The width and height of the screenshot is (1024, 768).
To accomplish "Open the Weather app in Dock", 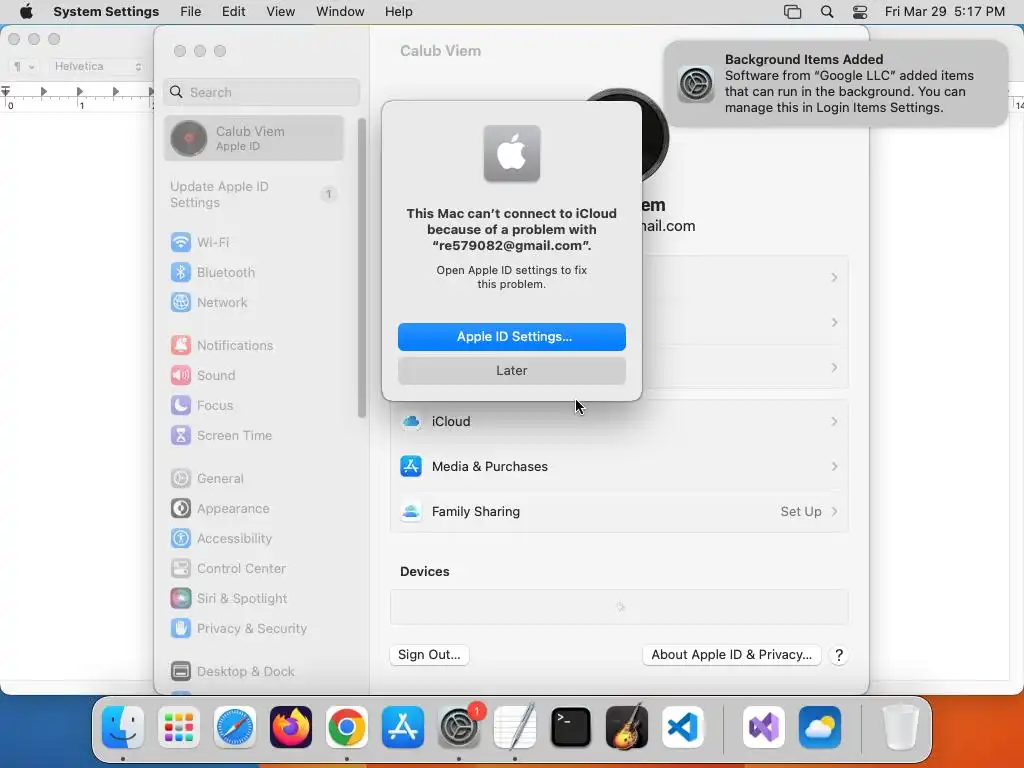I will click(x=820, y=728).
